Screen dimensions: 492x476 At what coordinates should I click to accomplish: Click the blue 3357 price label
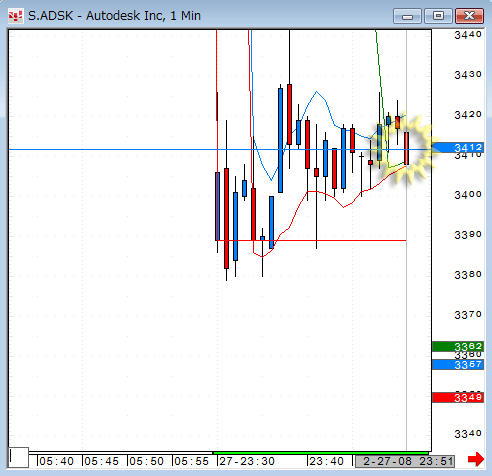[x=458, y=364]
